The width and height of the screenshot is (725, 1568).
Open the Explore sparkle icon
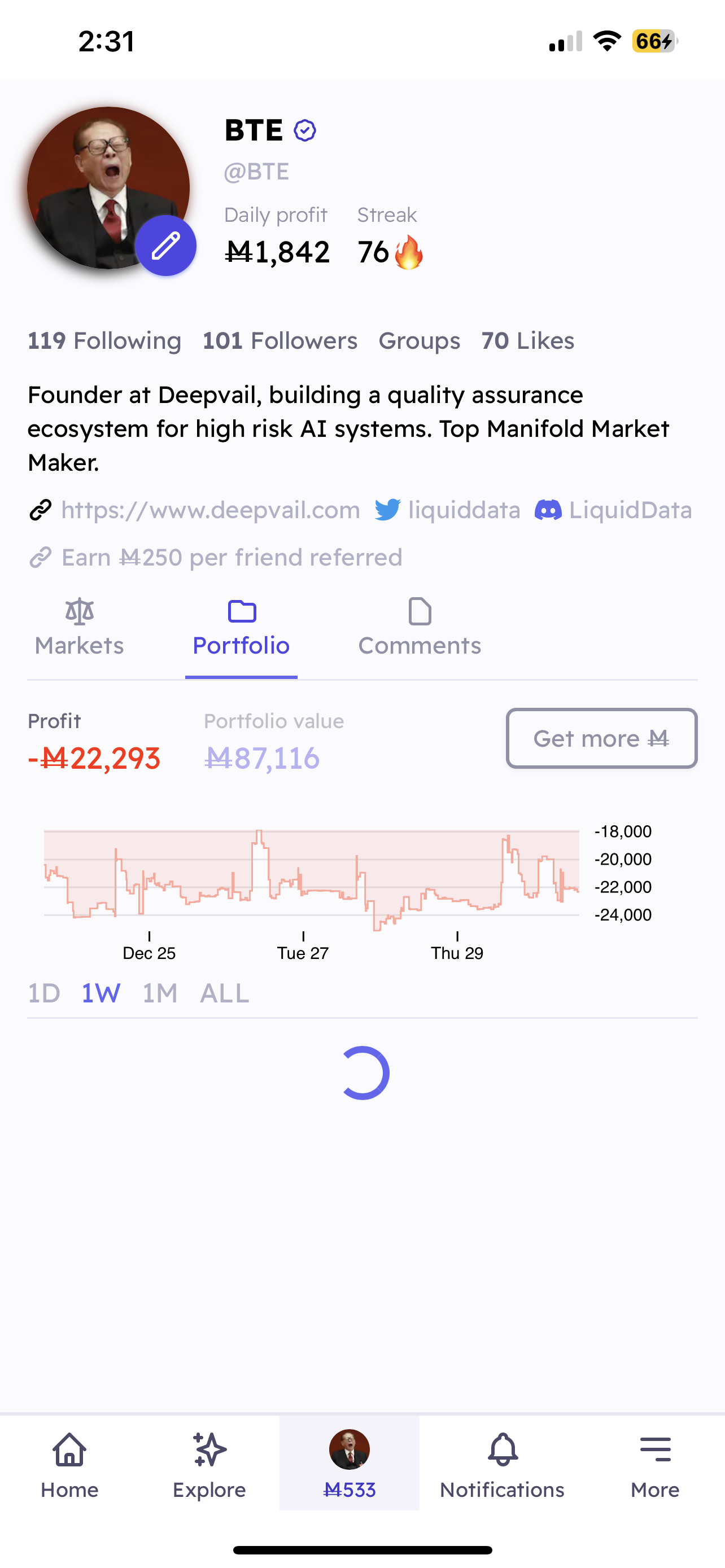[x=209, y=1449]
